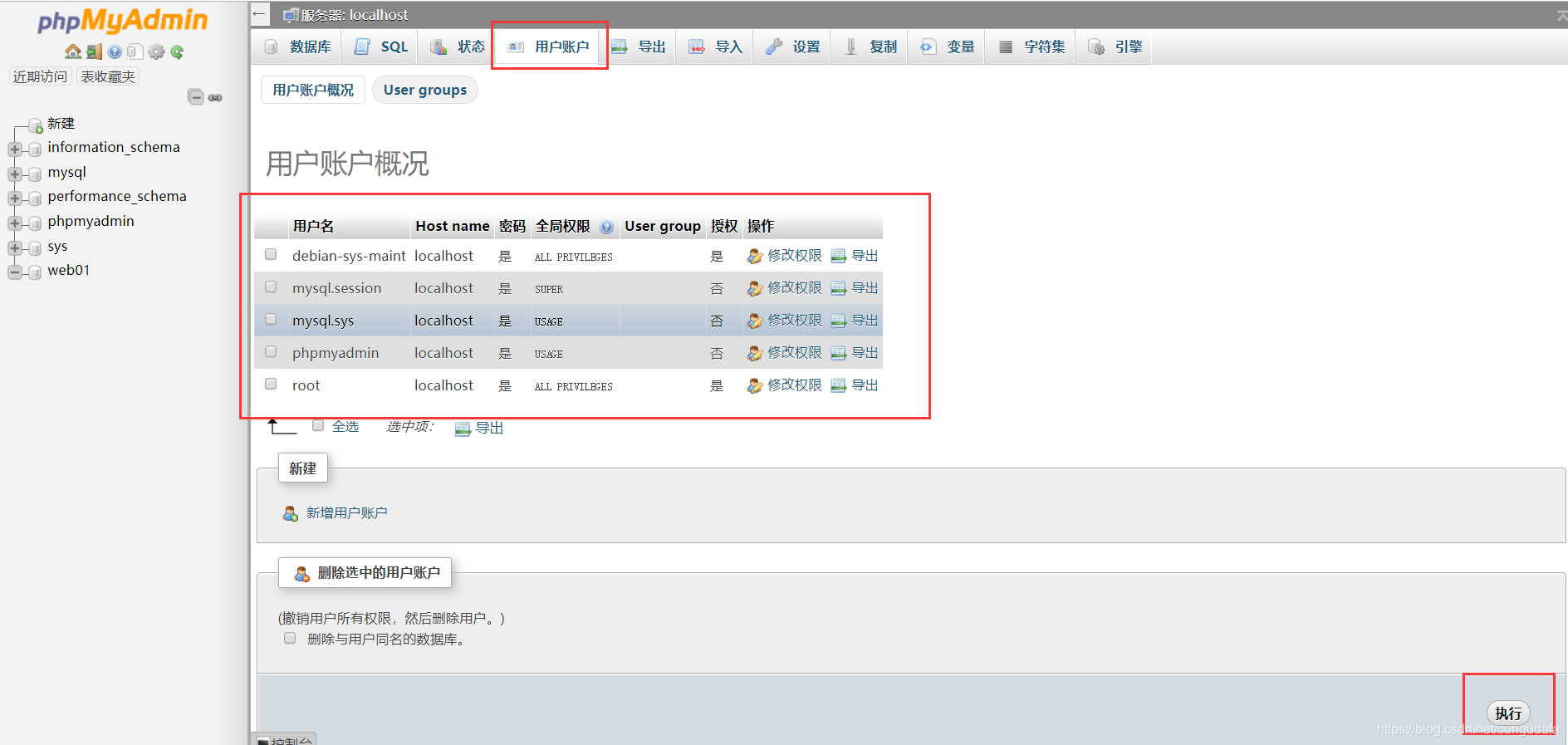Screen dimensions: 1568x745
Task: Open the SQL tab
Action: pos(381,47)
